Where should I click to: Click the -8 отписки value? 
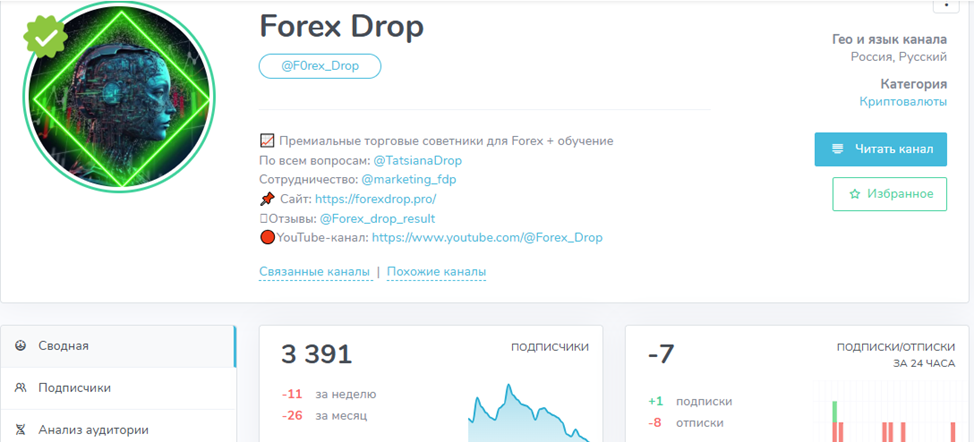655,423
